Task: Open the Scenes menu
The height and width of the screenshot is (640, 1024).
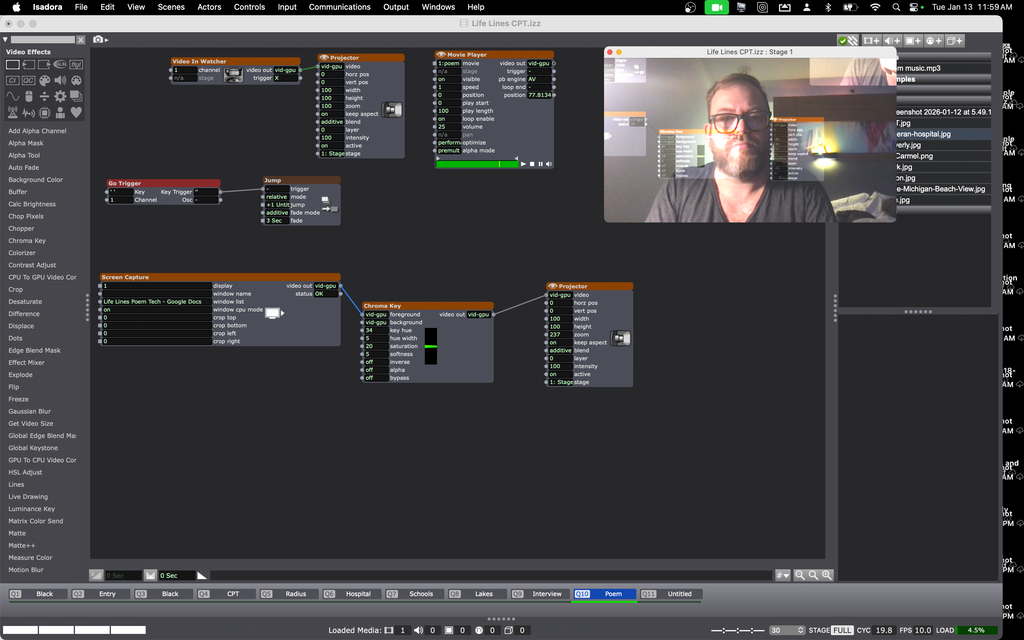Action: point(171,7)
